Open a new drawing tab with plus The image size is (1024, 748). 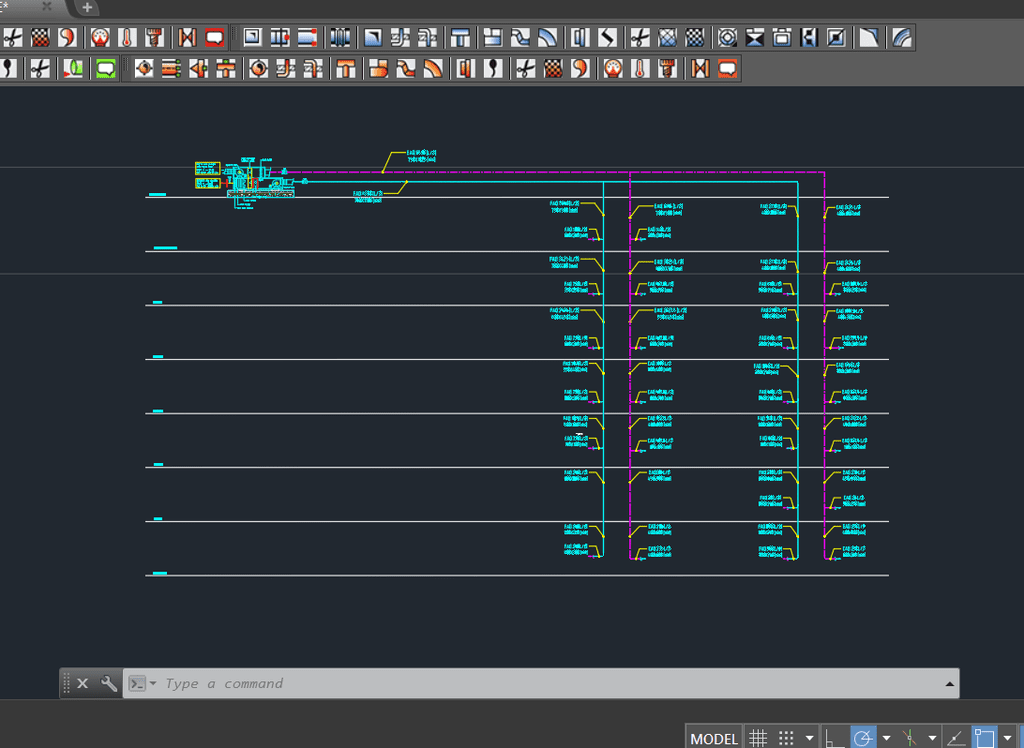(x=87, y=7)
